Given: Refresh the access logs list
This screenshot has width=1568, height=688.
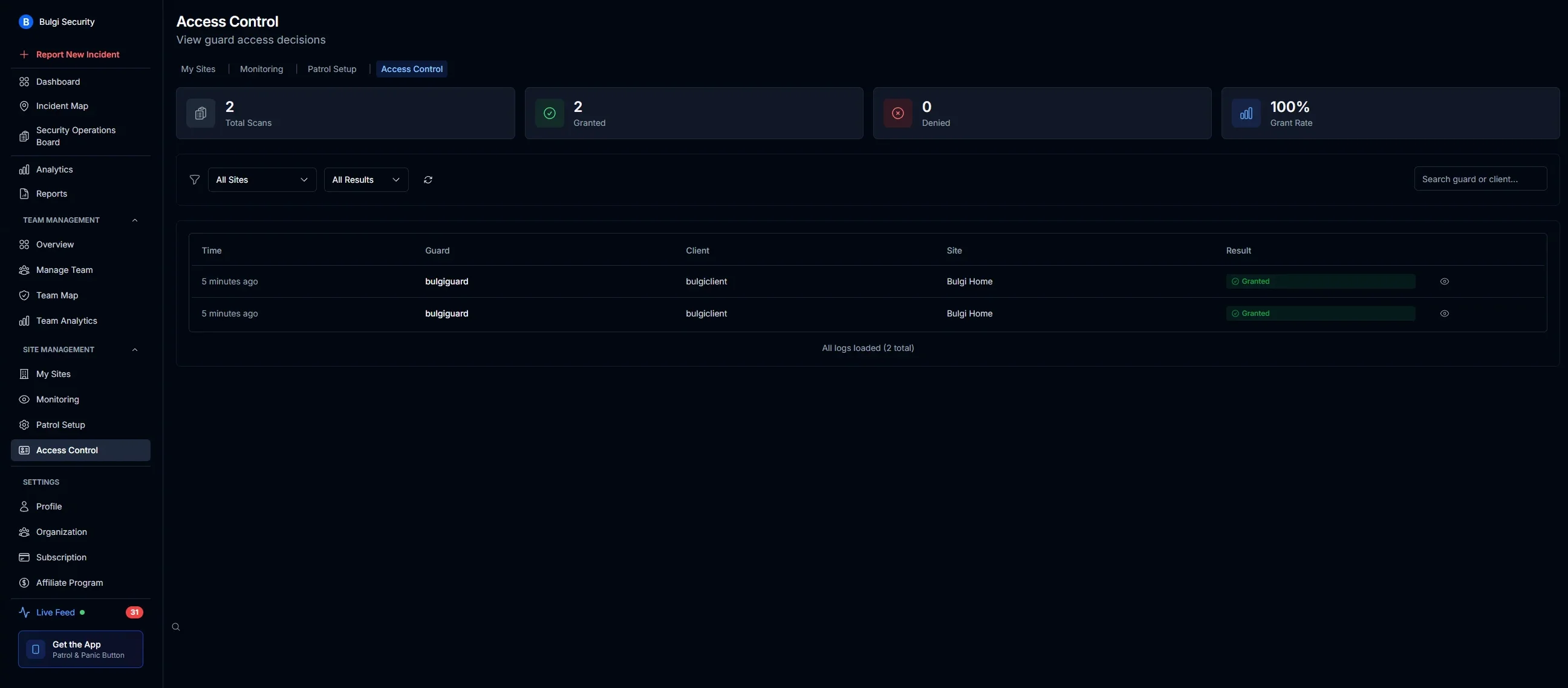Looking at the screenshot, I should [428, 179].
